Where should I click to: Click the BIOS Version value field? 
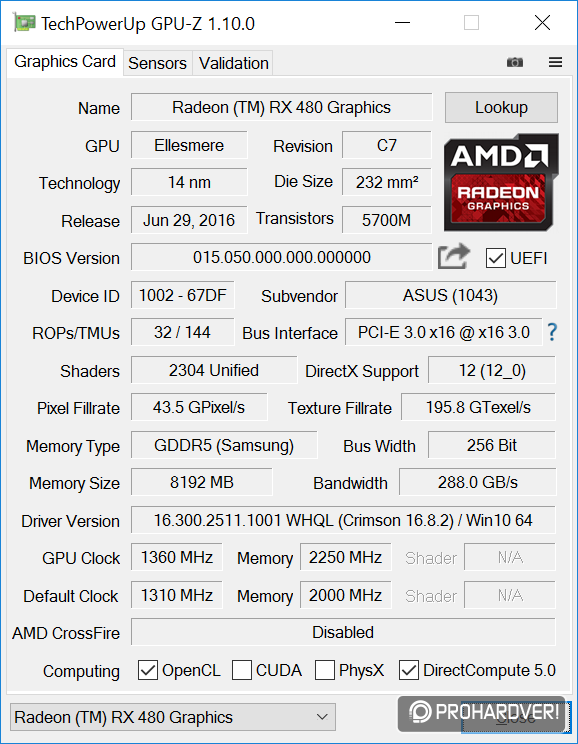281,257
